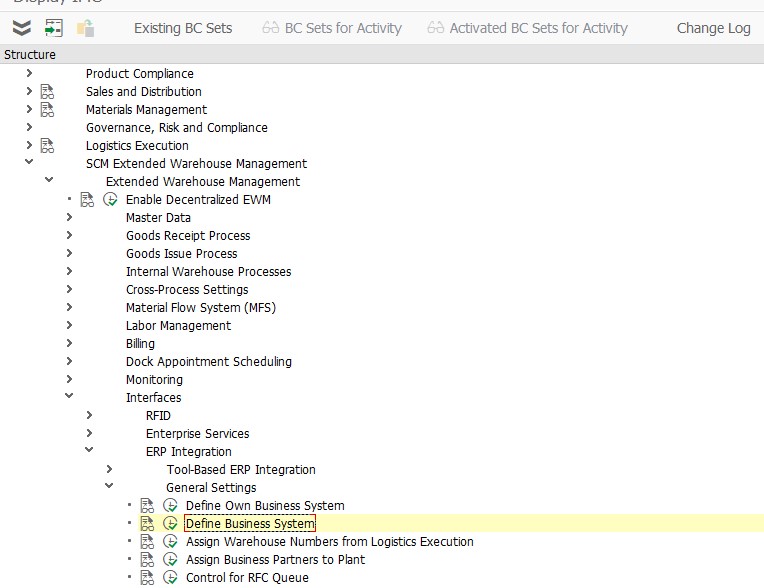Expand the Master Data node
Image resolution: width=764 pixels, height=588 pixels.
tap(69, 217)
